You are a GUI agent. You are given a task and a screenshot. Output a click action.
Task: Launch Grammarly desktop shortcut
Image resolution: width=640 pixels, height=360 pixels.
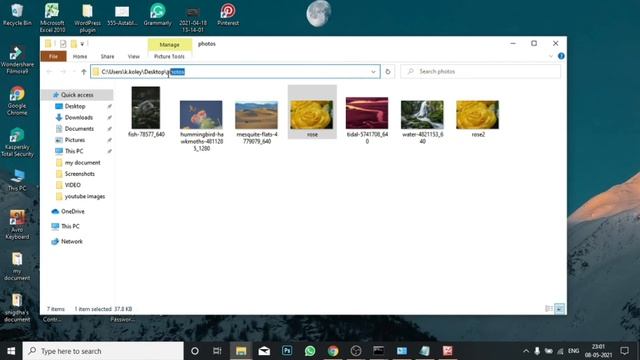pyautogui.click(x=158, y=15)
